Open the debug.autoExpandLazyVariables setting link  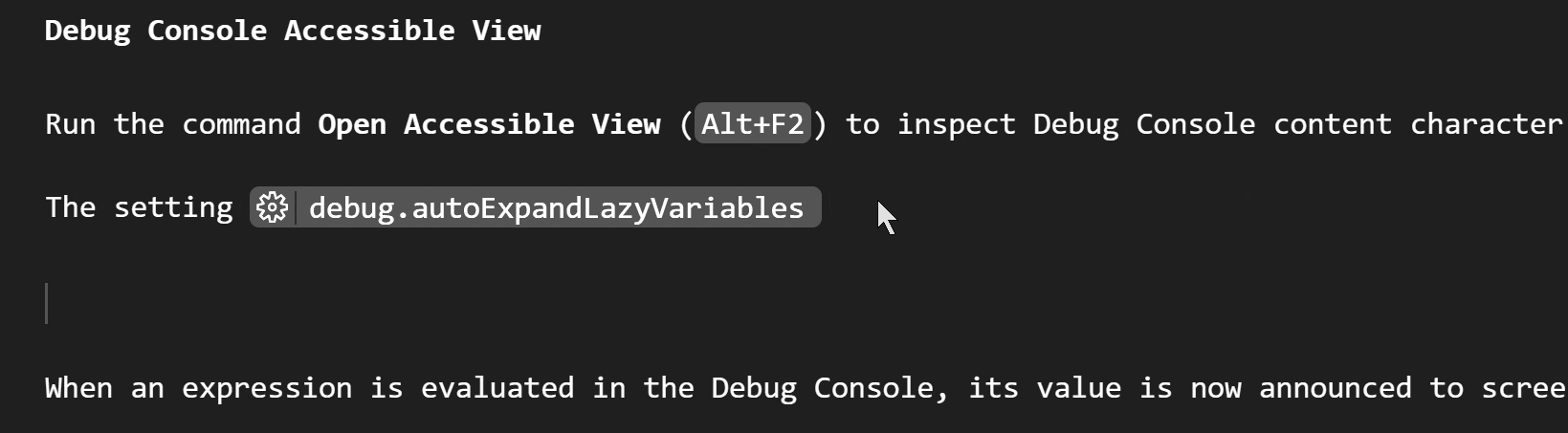556,207
